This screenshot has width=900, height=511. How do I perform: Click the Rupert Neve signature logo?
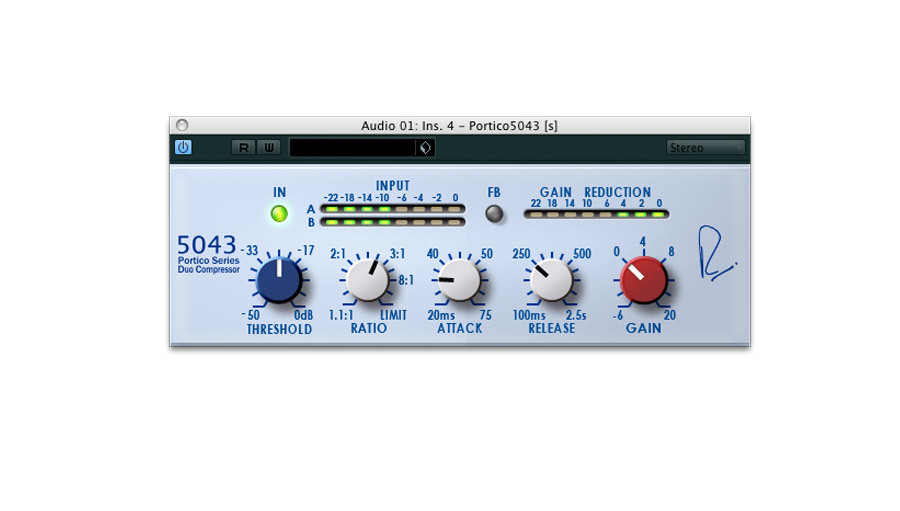[716, 253]
